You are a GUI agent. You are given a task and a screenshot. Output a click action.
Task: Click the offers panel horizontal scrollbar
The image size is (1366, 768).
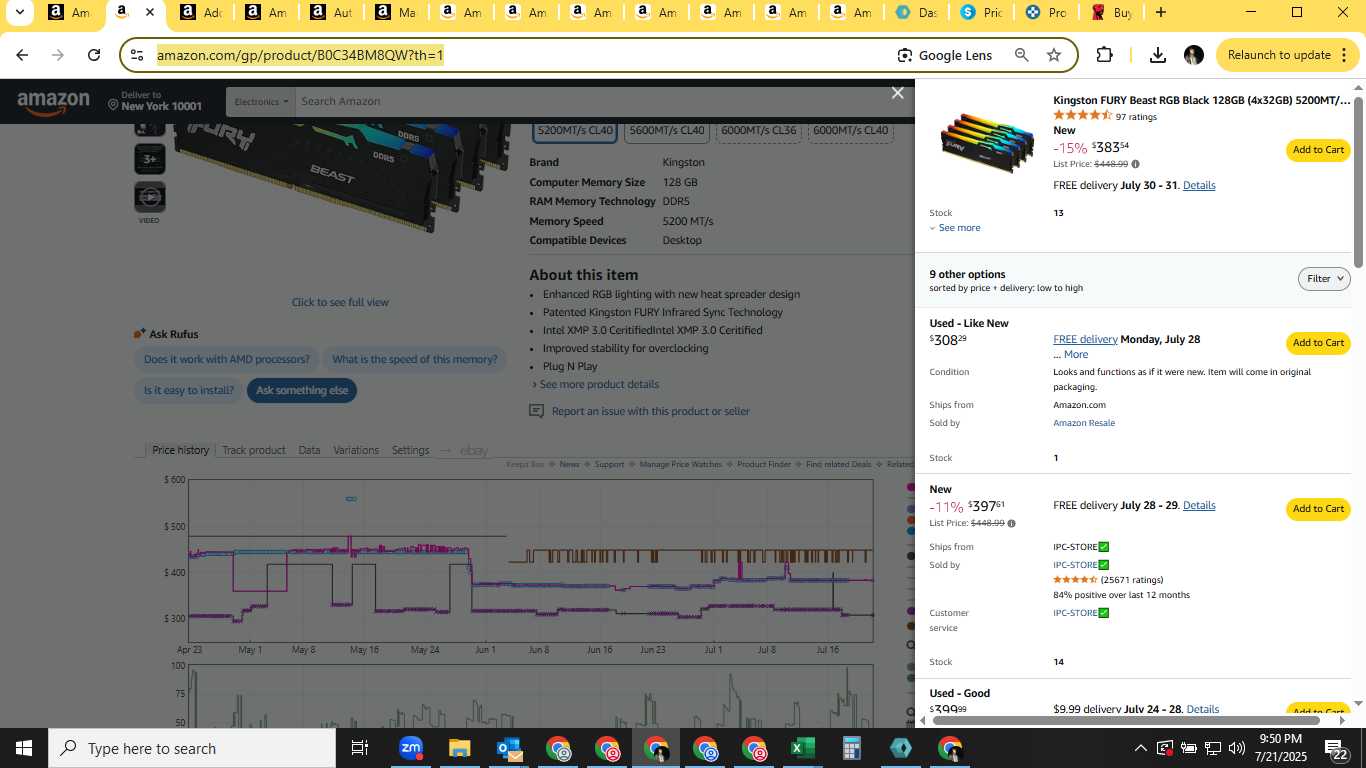pos(1125,720)
